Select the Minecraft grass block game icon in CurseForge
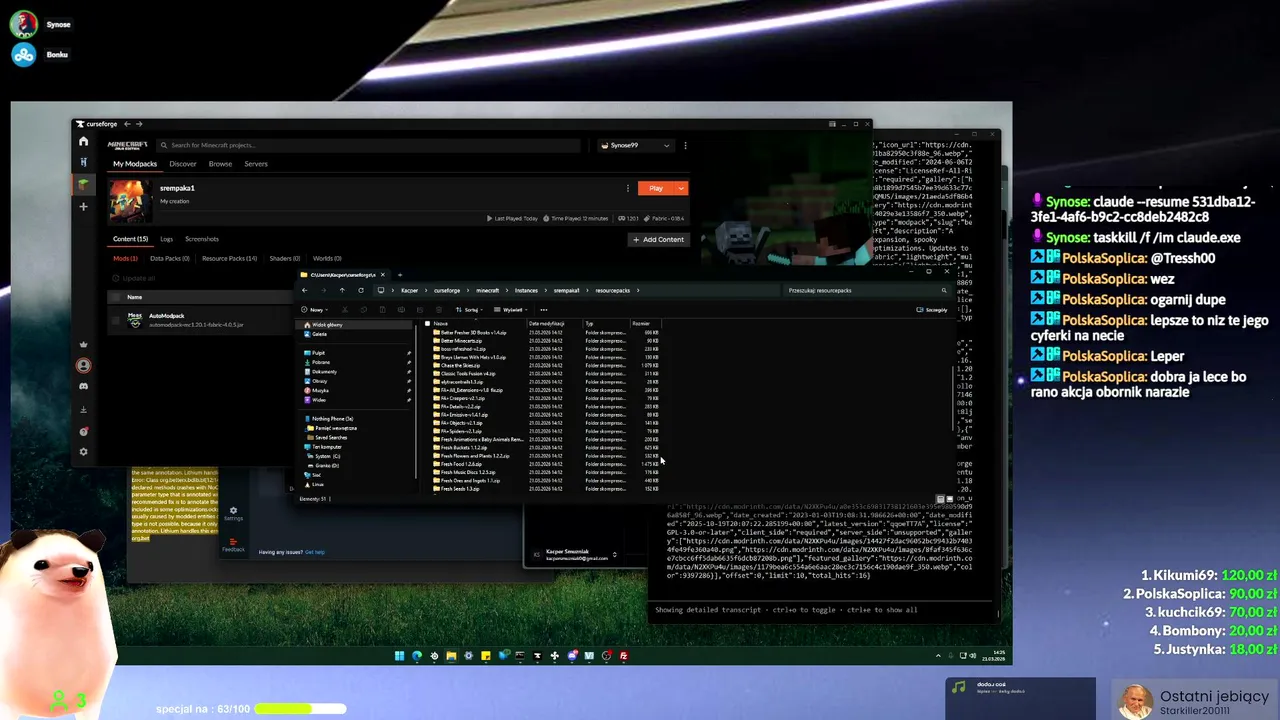Image resolution: width=1280 pixels, height=720 pixels. (x=84, y=184)
